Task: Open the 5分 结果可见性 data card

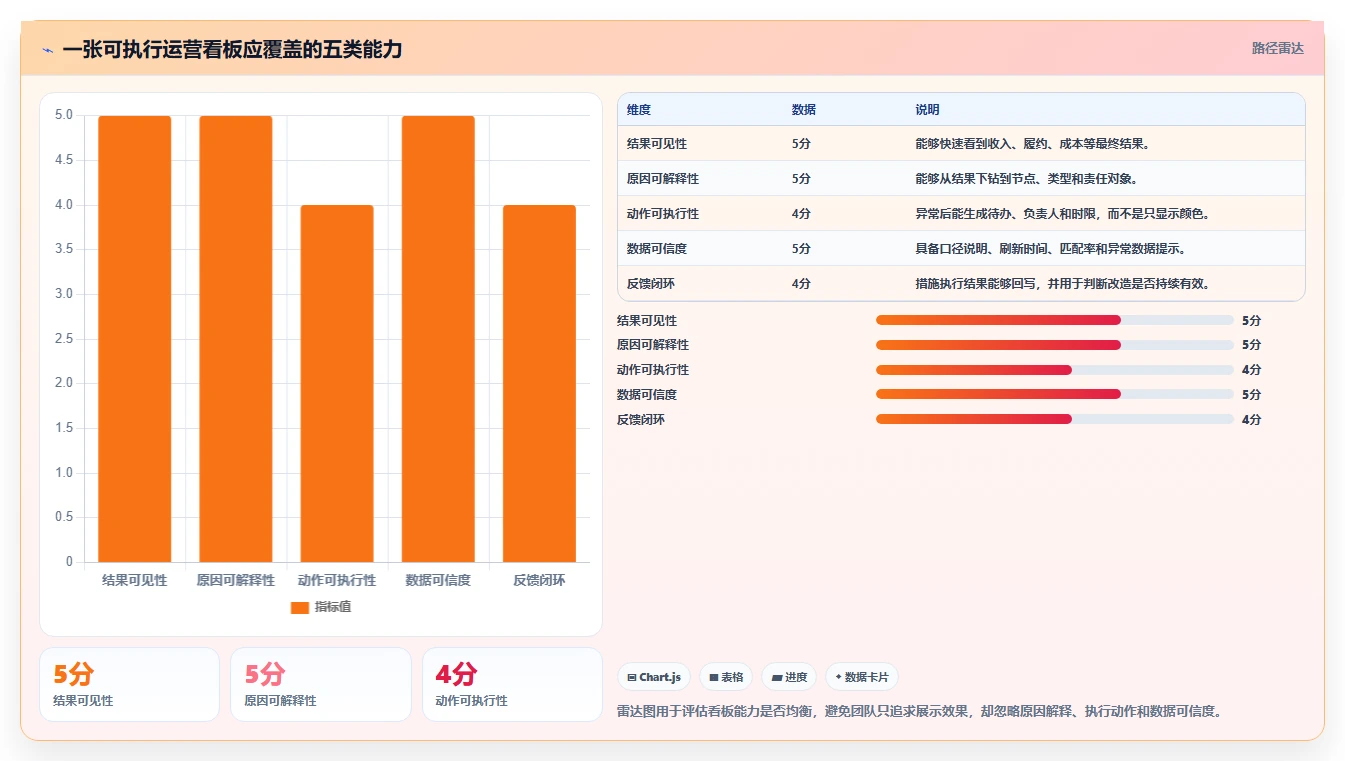Action: pyautogui.click(x=129, y=684)
